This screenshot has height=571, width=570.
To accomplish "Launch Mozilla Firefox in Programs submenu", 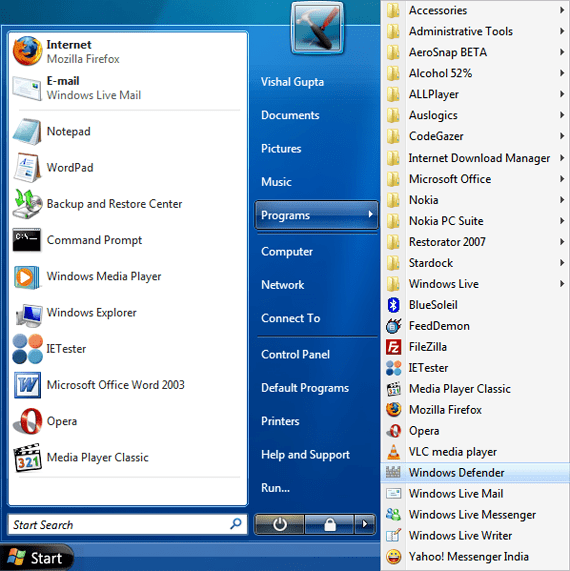I will (x=475, y=410).
